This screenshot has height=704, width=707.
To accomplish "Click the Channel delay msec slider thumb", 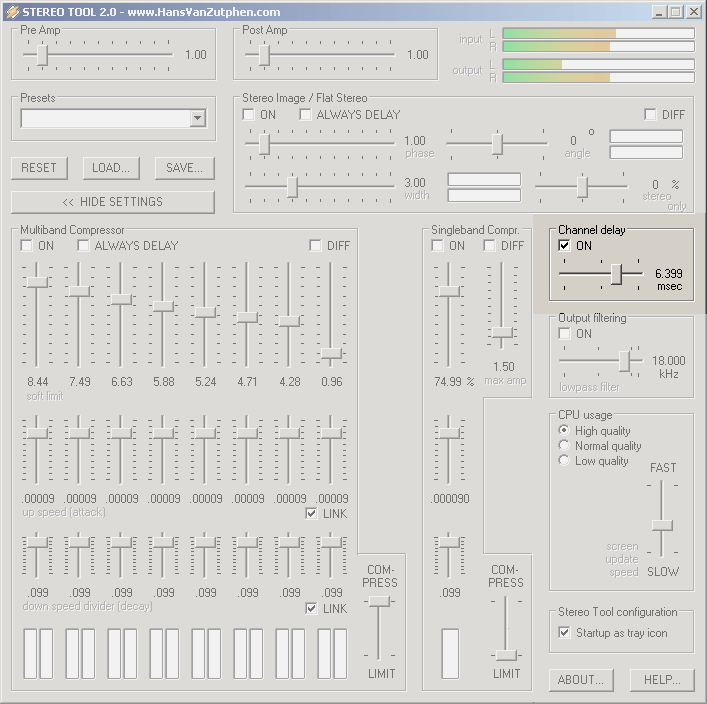I will click(x=616, y=274).
